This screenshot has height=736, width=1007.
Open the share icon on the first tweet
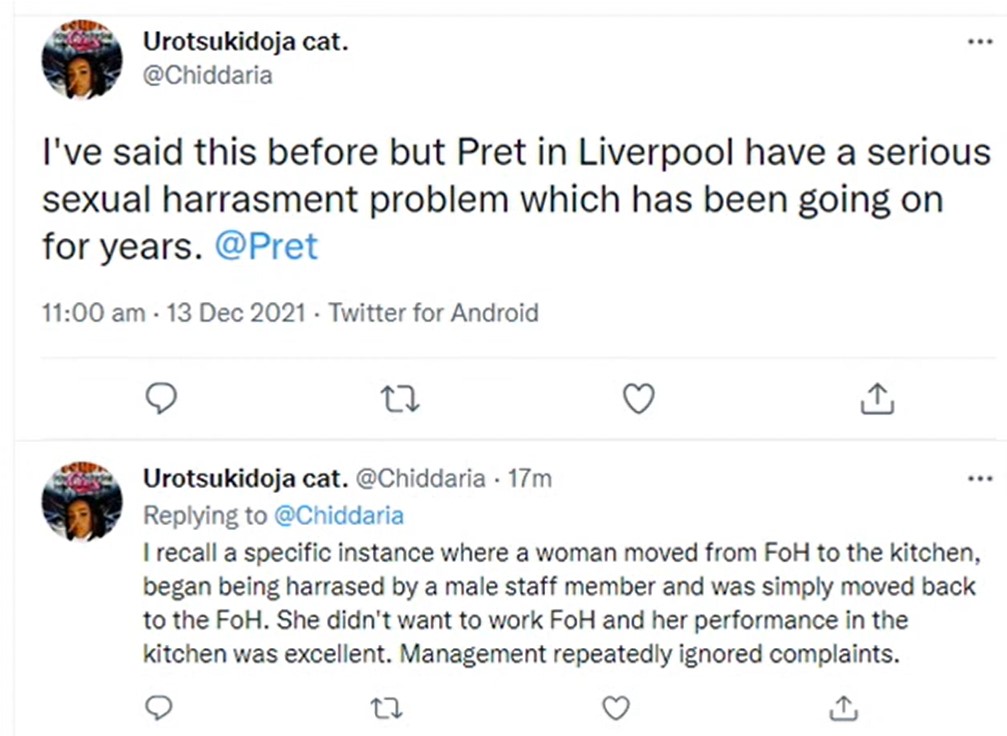(x=877, y=397)
